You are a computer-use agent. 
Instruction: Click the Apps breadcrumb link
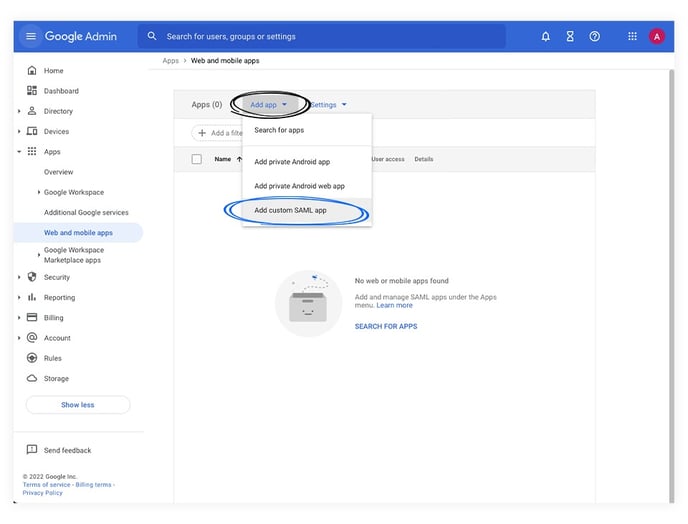(170, 61)
